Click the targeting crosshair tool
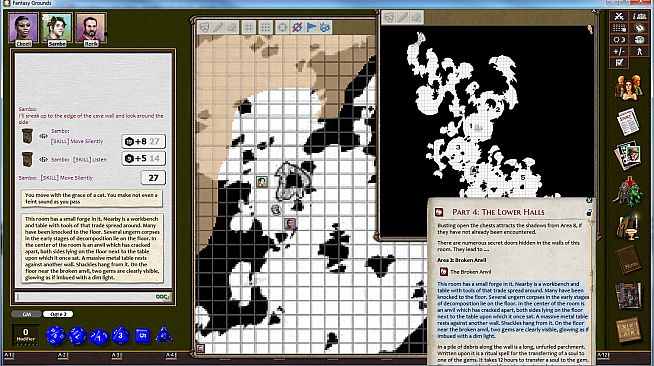This screenshot has height=366, width=654. pos(282,28)
